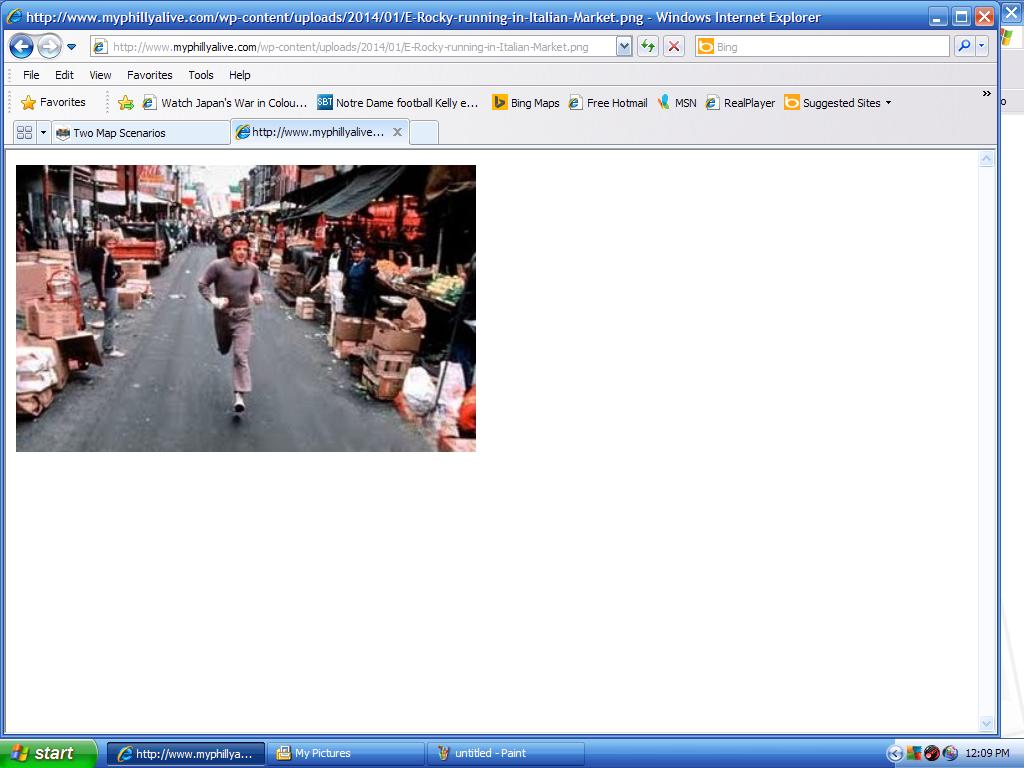Open the Favorites center star button
This screenshot has height=768, width=1024.
(53, 103)
